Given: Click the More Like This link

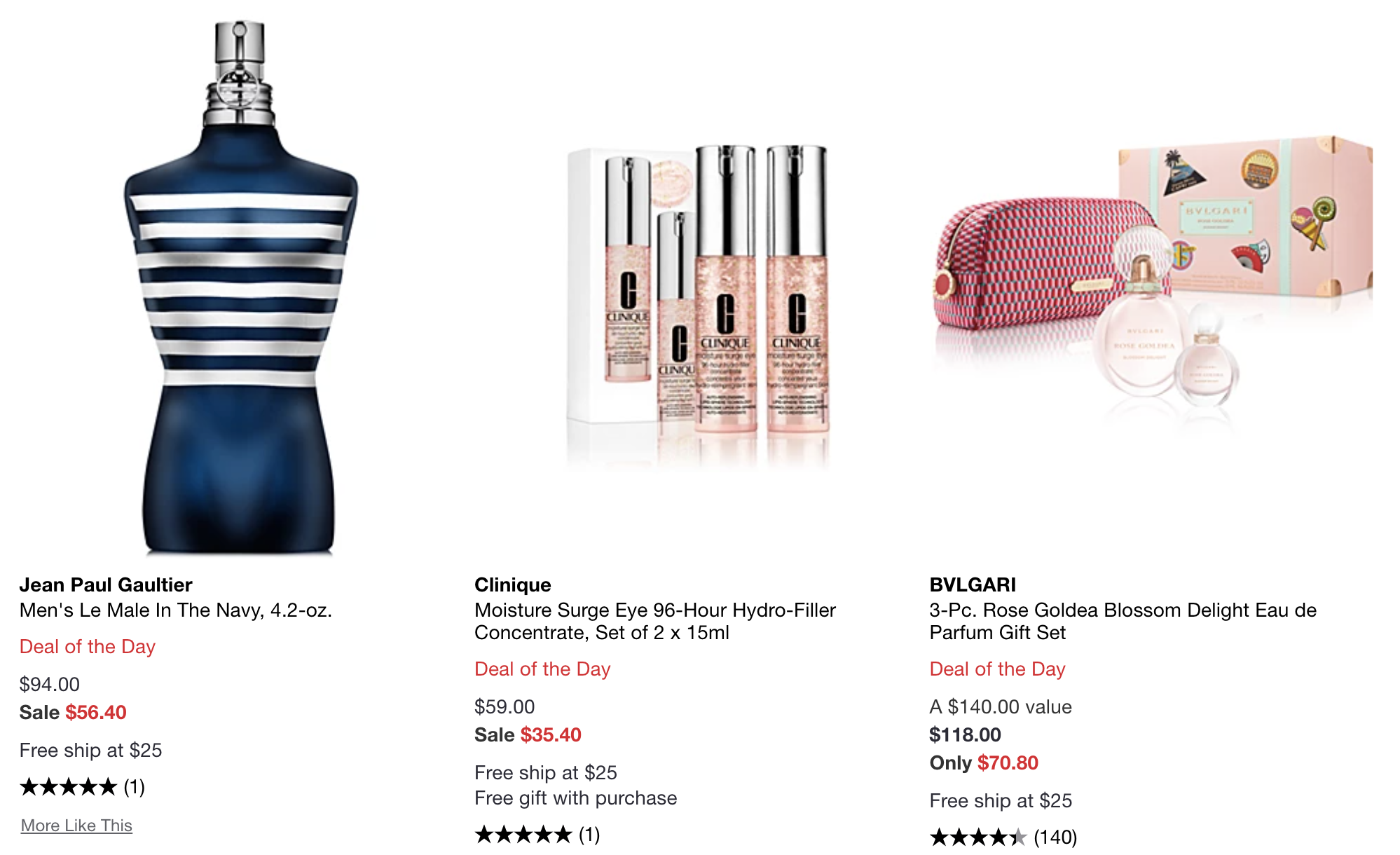Looking at the screenshot, I should point(76,826).
